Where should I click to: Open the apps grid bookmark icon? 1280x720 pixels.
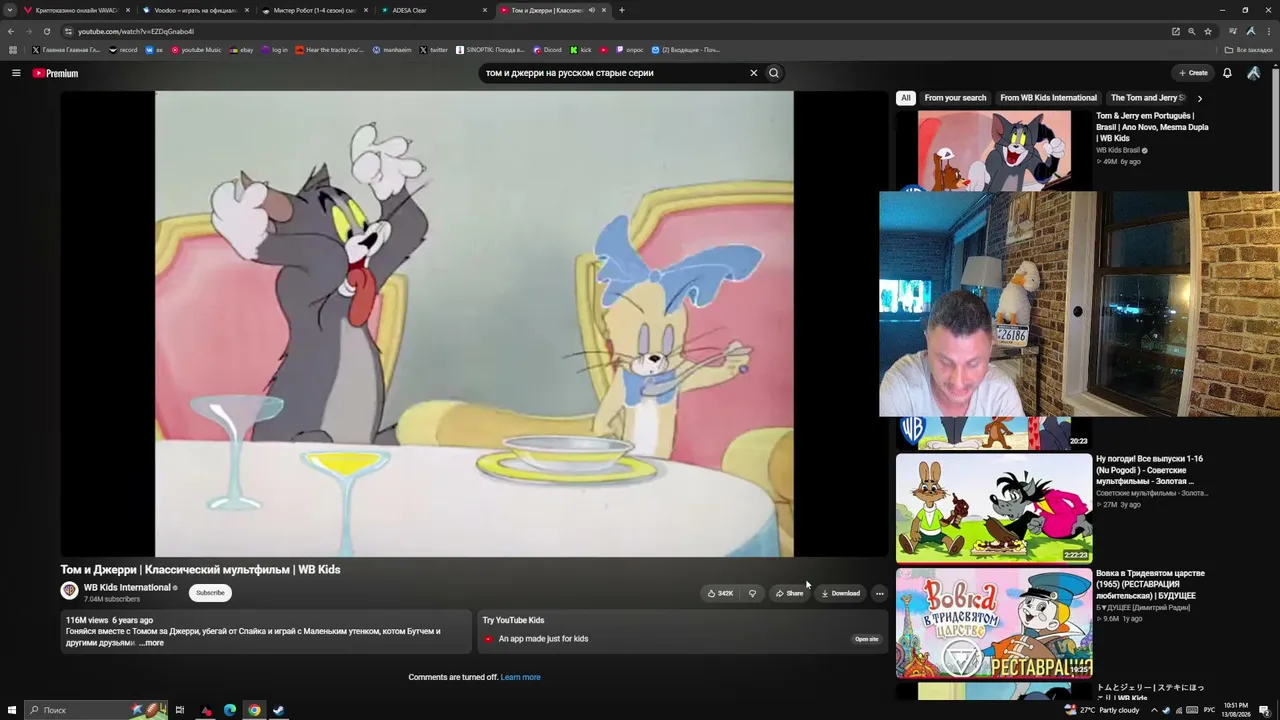(13, 50)
